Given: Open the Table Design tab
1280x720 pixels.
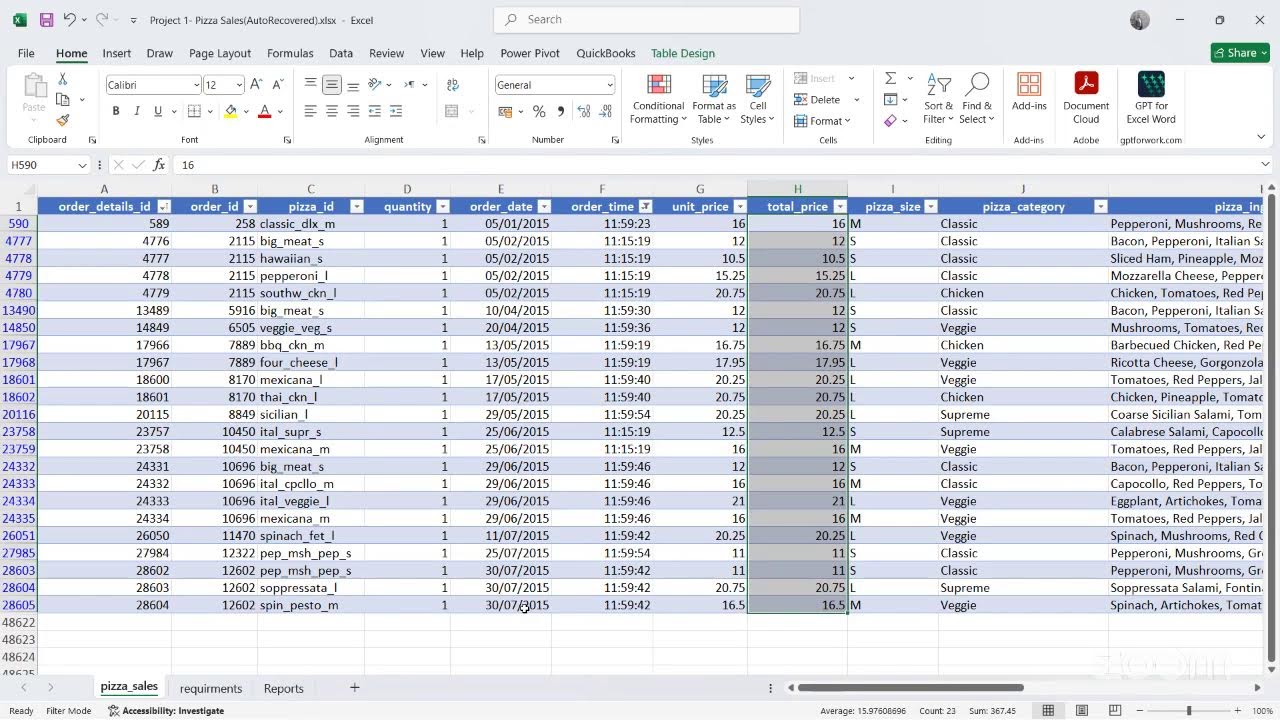Looking at the screenshot, I should coord(683,53).
